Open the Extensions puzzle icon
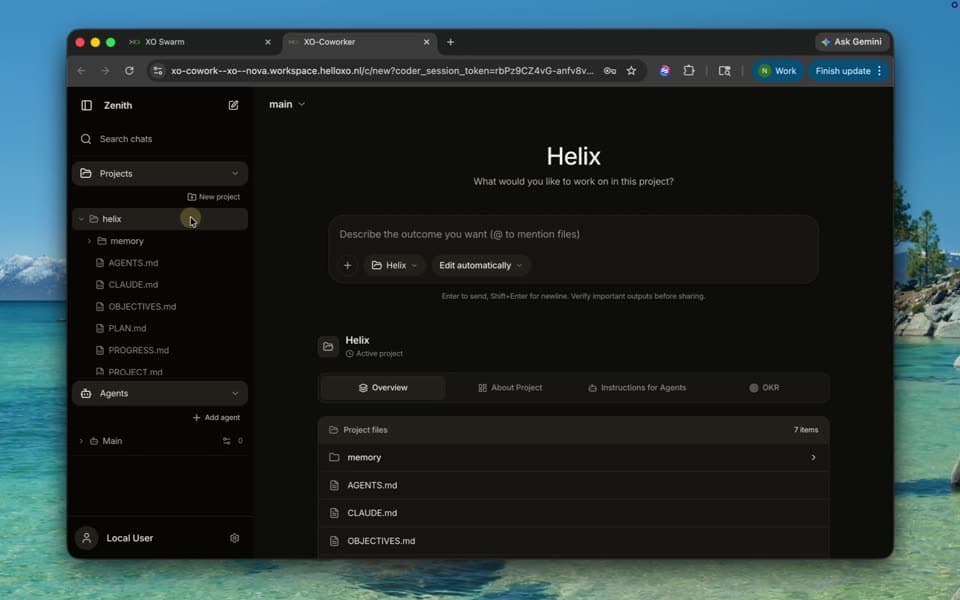The width and height of the screenshot is (960, 600). (x=689, y=71)
